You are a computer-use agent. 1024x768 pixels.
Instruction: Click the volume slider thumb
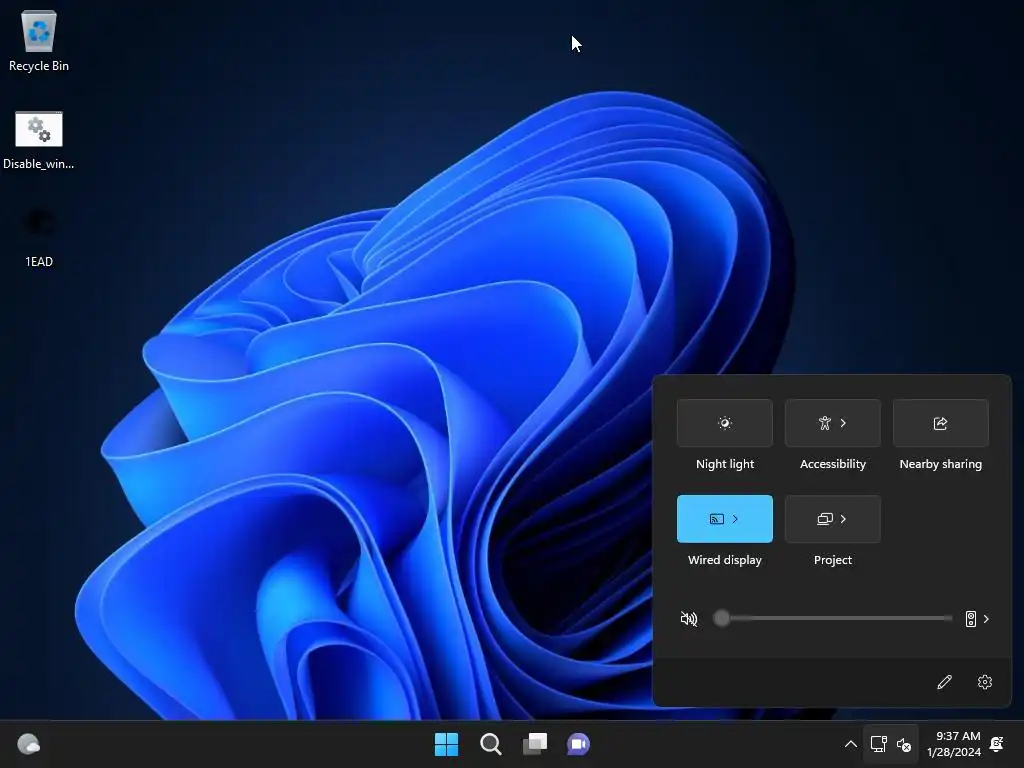pyautogui.click(x=721, y=618)
